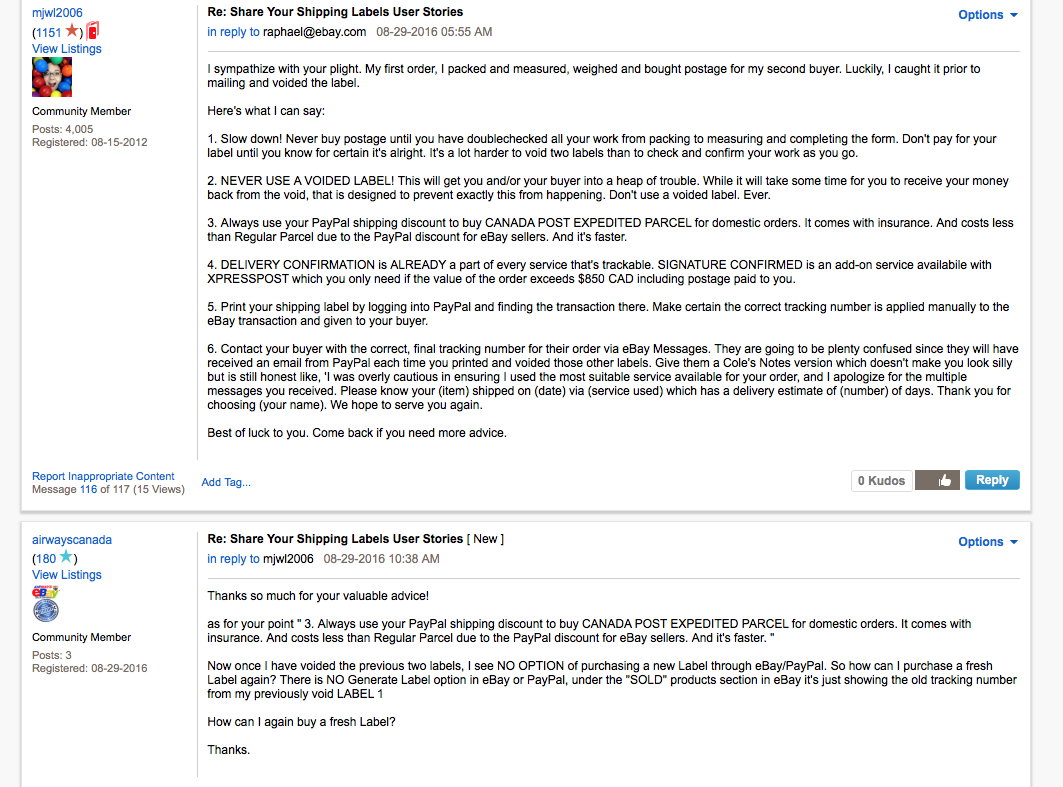This screenshot has height=787, width=1063.
Task: Click the Add Tag link
Action: [x=226, y=482]
